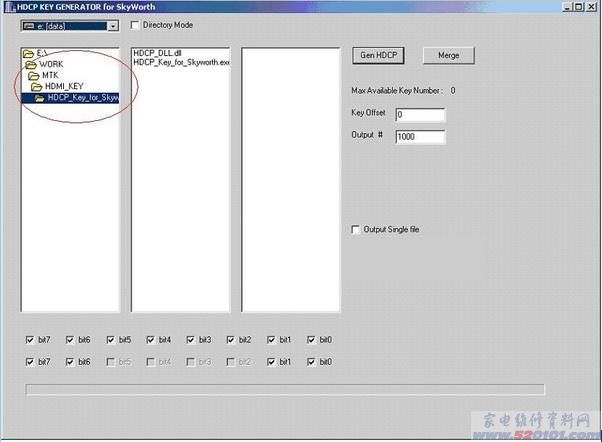This screenshot has width=602, height=442.
Task: Toggle the Output Single file checkbox
Action: coord(356,230)
